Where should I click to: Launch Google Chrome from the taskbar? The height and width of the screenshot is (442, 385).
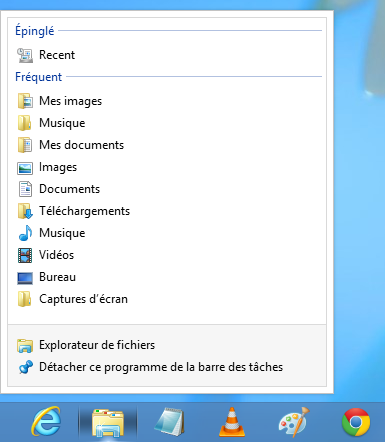coord(356,422)
